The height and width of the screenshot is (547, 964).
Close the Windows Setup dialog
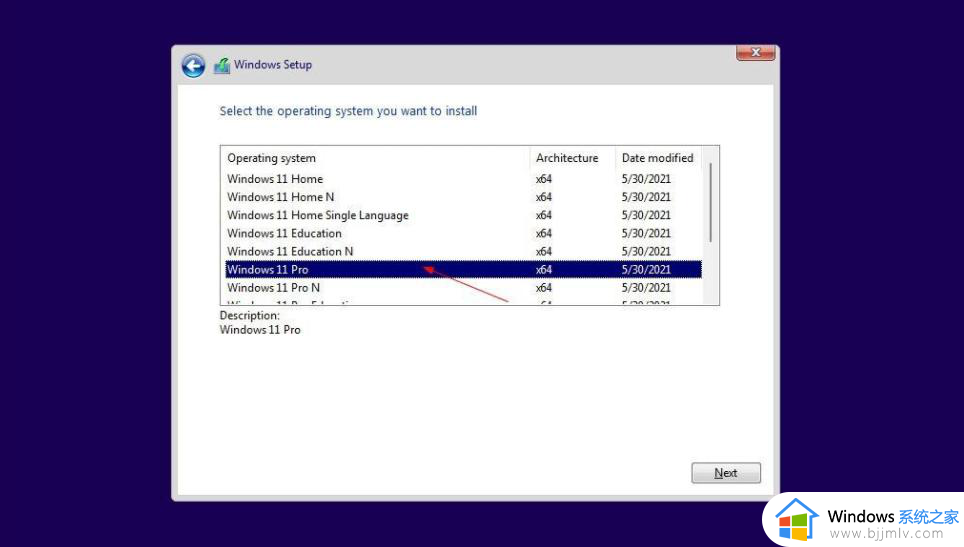[756, 53]
